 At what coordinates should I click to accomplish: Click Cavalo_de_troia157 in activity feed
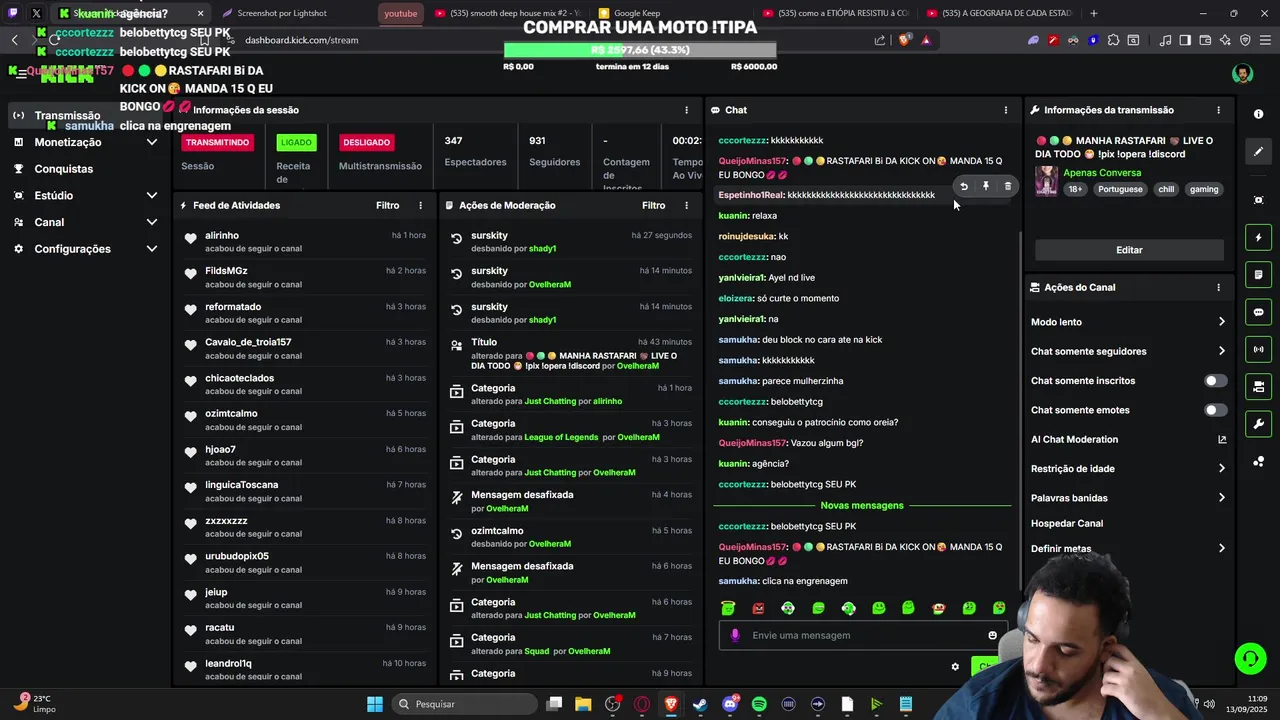click(x=305, y=348)
